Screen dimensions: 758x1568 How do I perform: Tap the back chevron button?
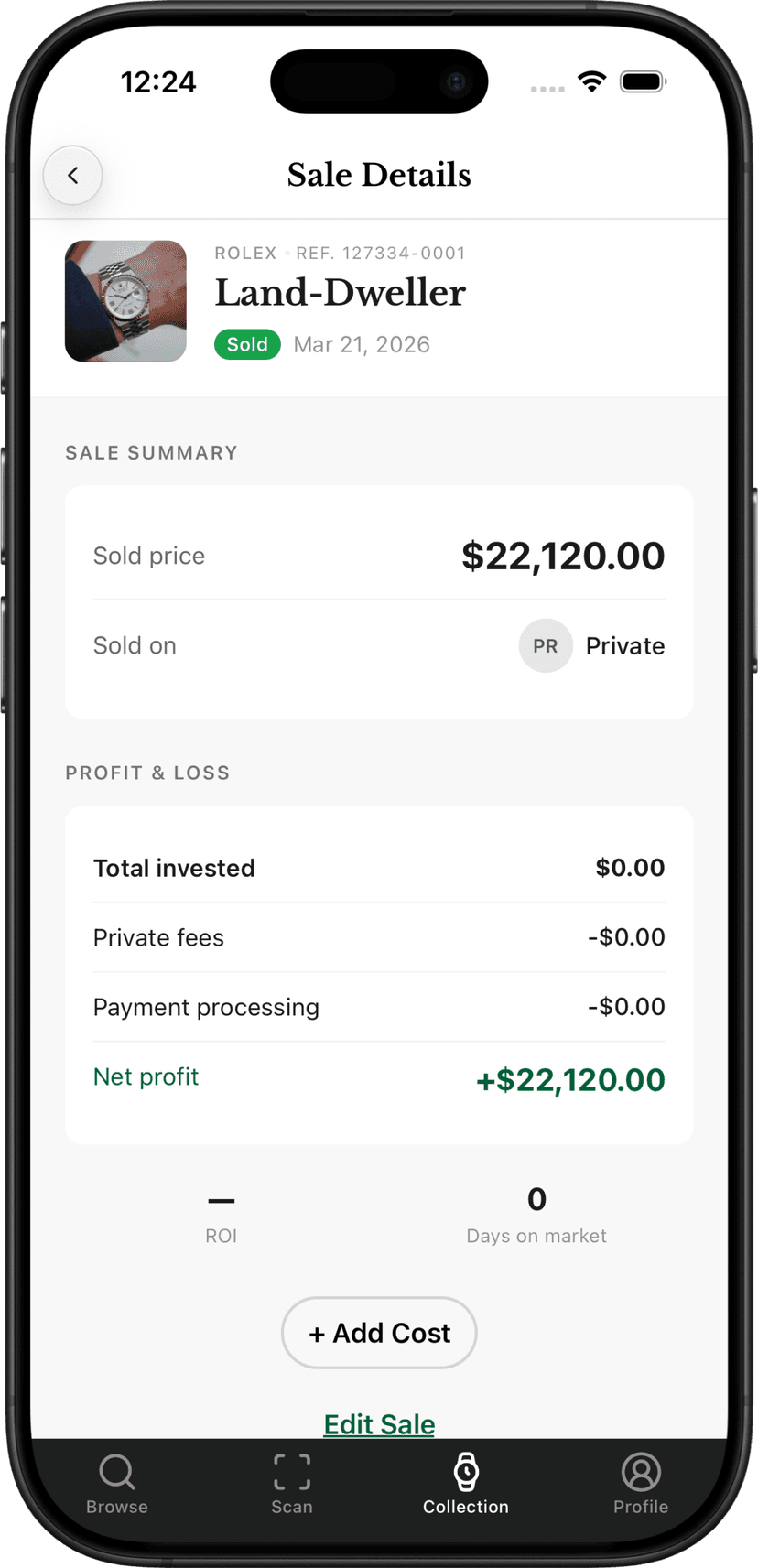(73, 175)
